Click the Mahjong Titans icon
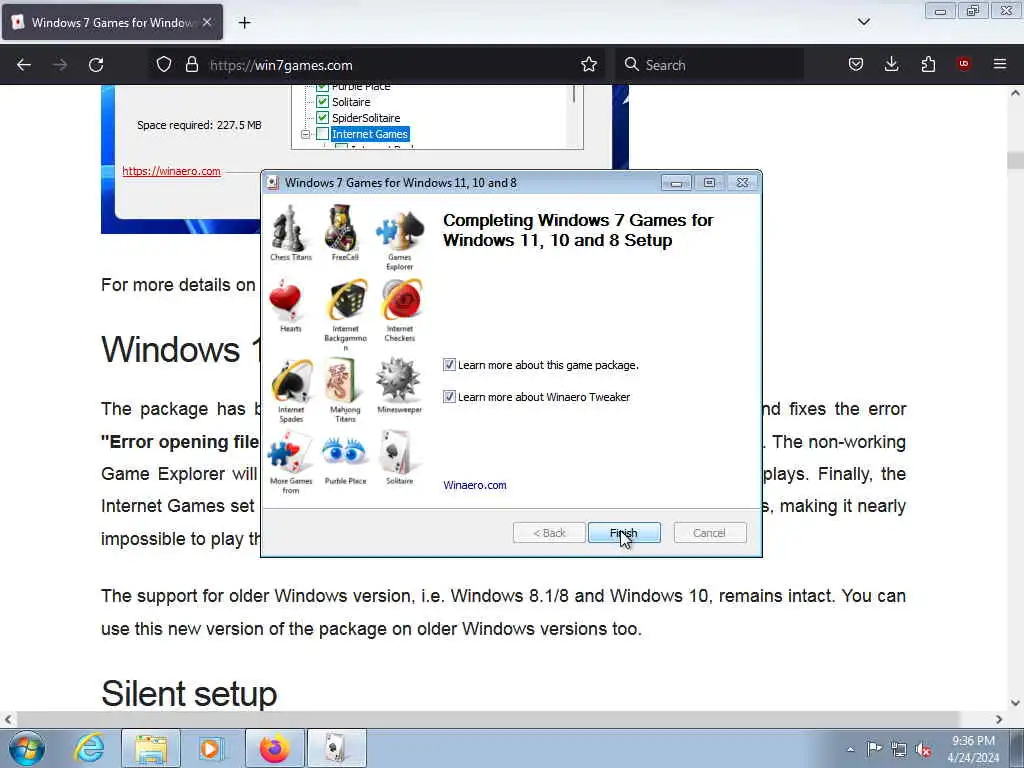1024x768 pixels. tap(342, 380)
